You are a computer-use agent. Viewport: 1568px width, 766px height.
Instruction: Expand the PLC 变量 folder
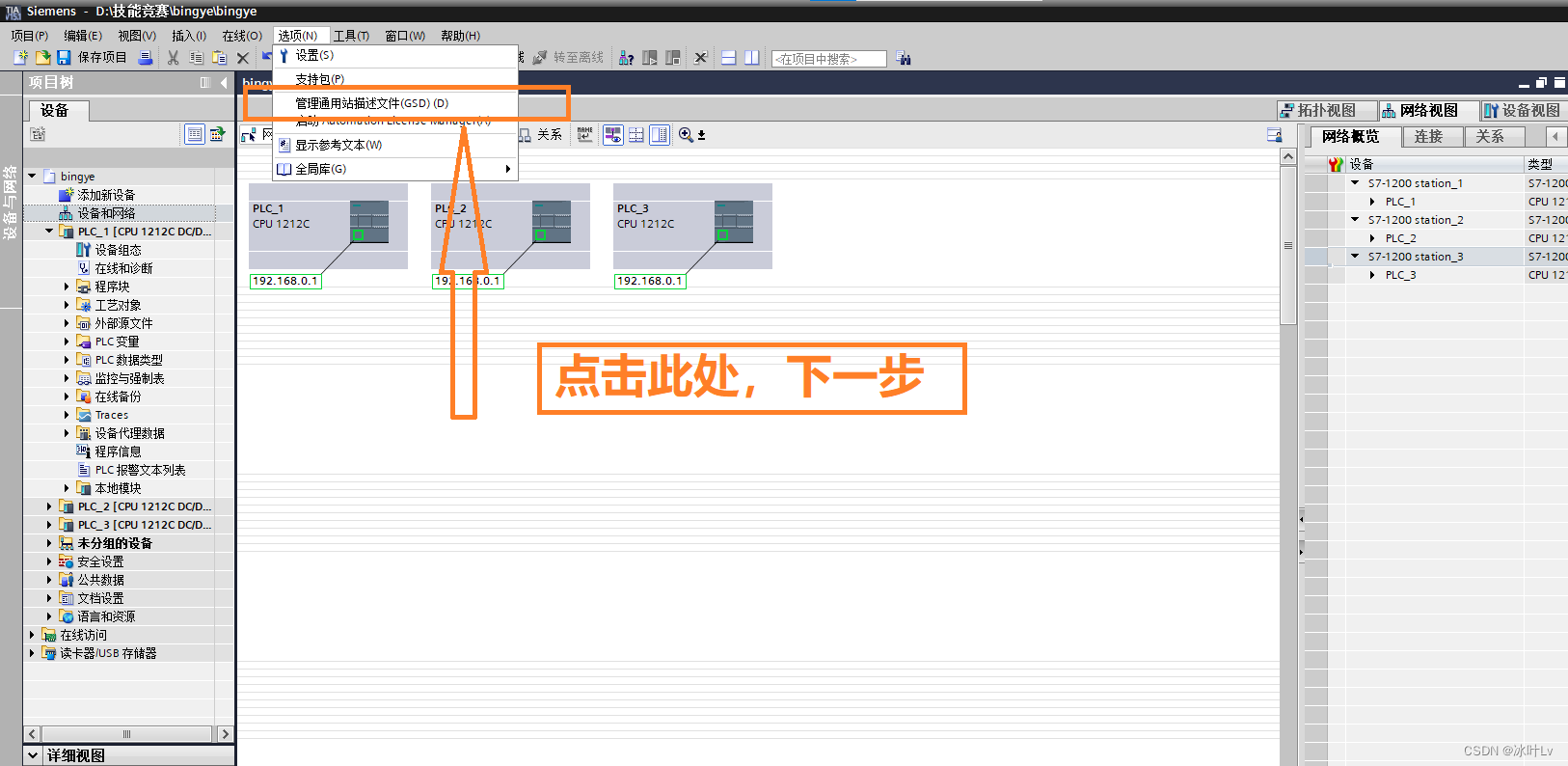tap(67, 342)
